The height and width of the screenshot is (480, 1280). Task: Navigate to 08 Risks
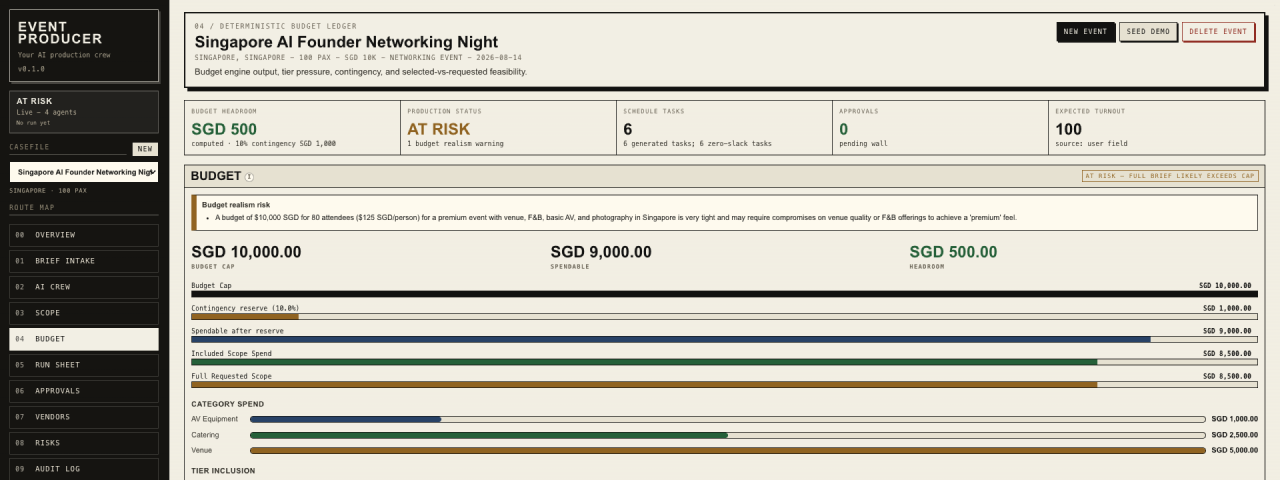pos(84,443)
